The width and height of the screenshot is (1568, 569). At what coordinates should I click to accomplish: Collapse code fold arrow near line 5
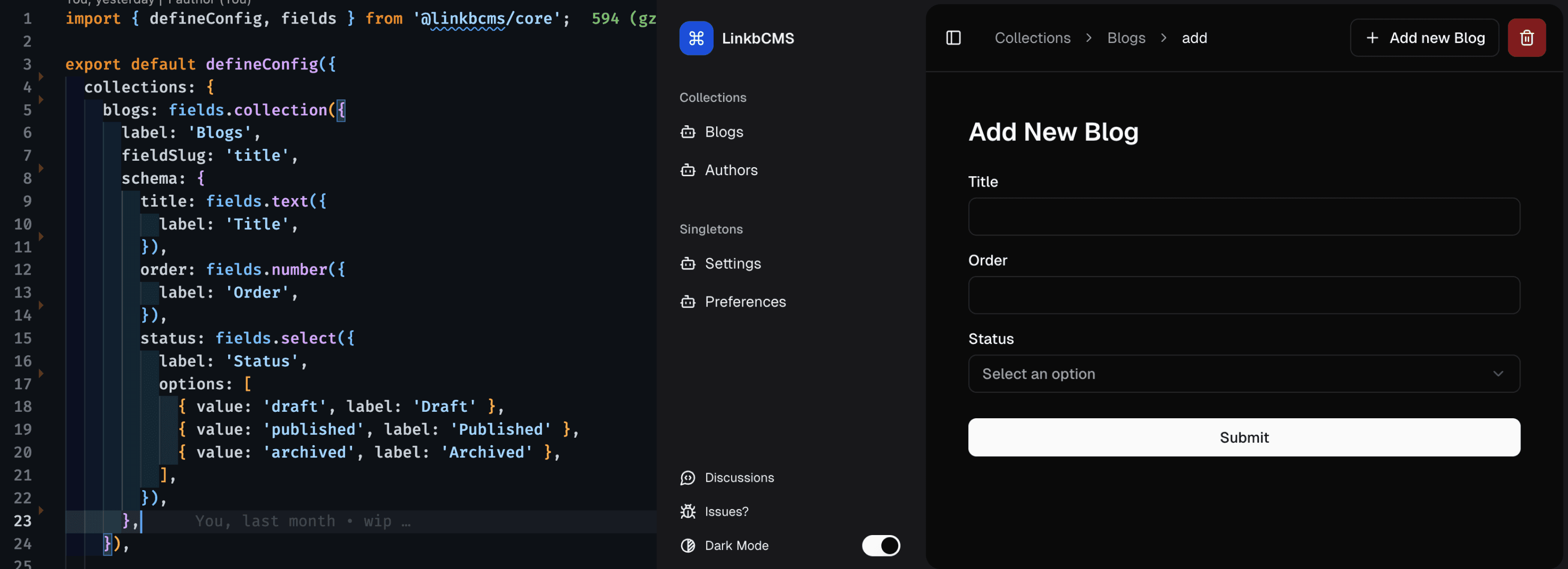point(41,99)
